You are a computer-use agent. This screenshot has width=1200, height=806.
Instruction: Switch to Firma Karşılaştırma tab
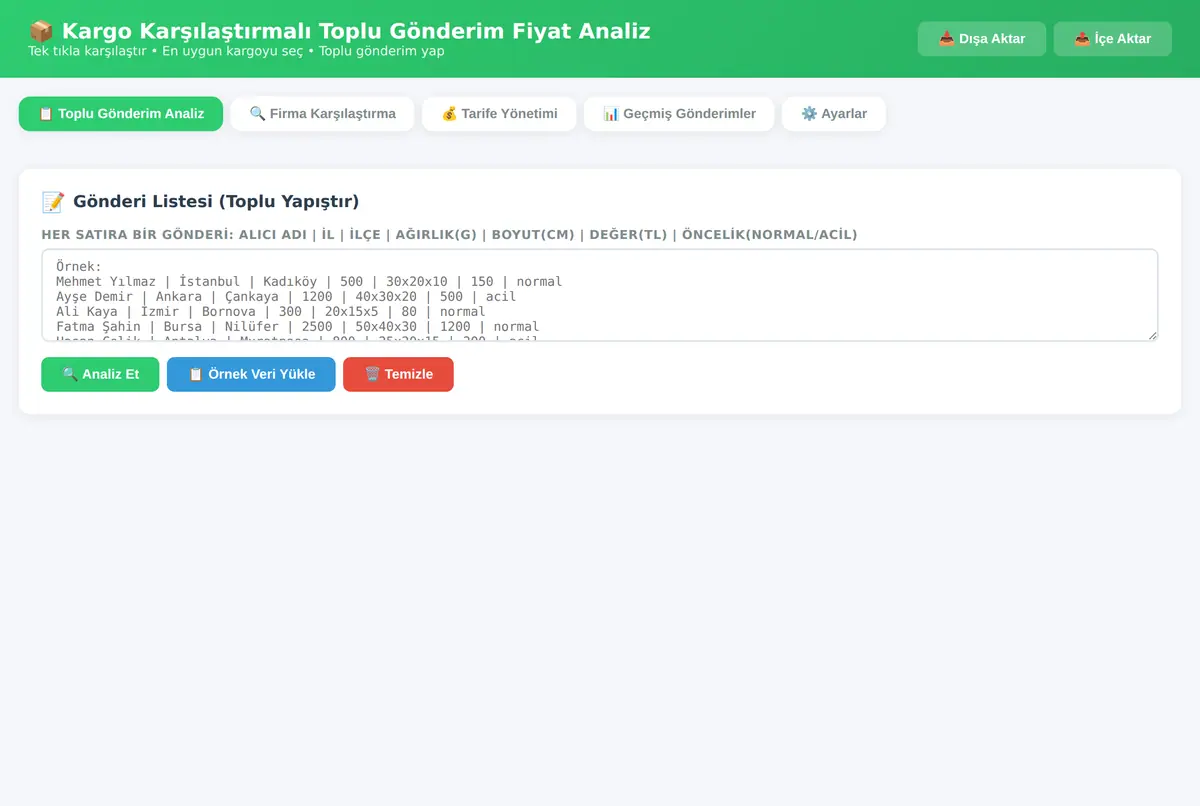pos(322,114)
